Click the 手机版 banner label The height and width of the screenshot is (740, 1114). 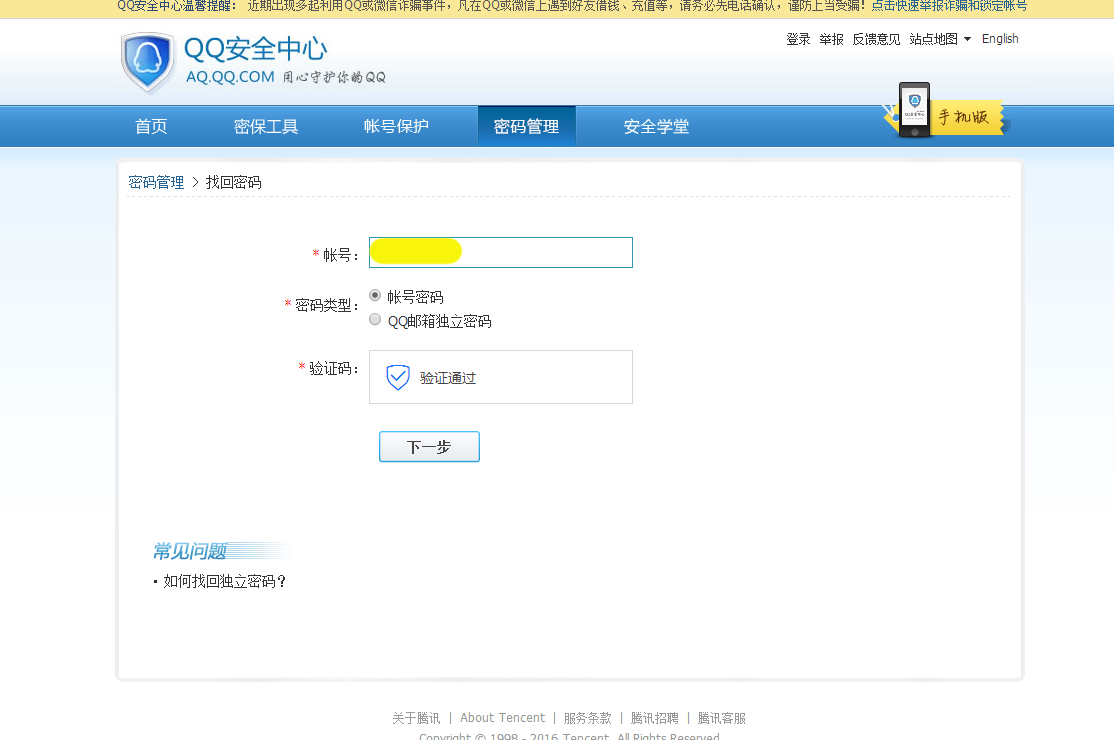click(x=963, y=117)
